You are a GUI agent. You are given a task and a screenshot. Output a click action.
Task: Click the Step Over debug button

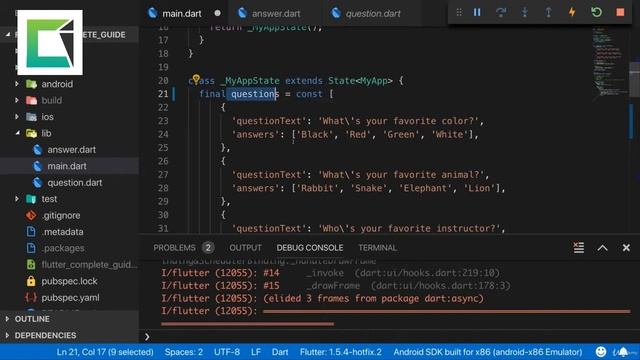[501, 13]
